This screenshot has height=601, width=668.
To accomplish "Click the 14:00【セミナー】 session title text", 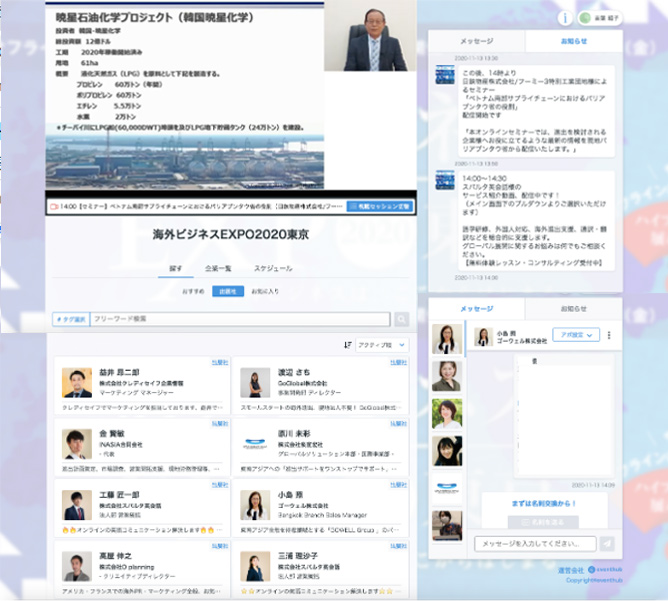I will [201, 207].
